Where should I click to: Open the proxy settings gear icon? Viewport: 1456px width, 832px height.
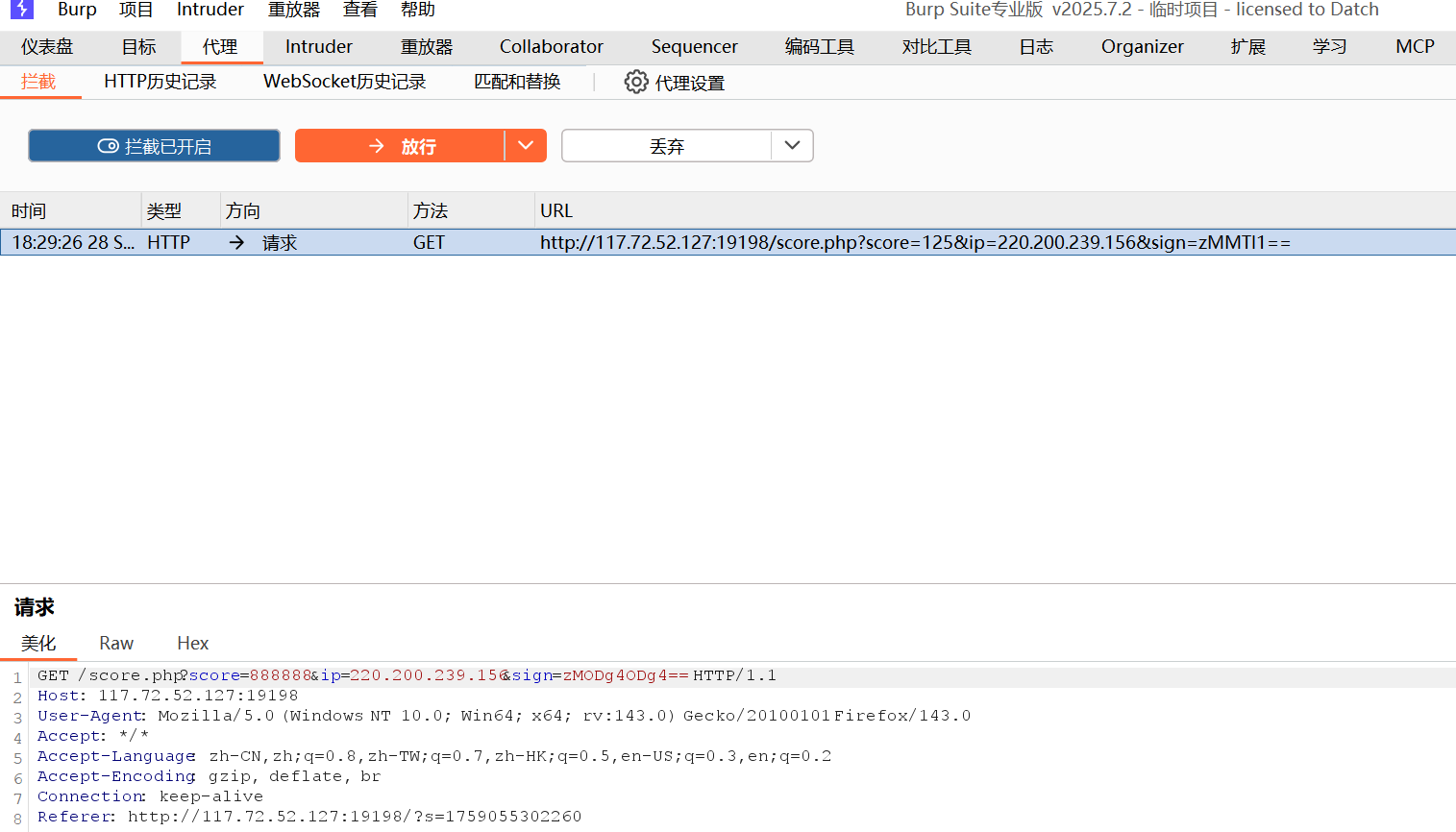636,82
